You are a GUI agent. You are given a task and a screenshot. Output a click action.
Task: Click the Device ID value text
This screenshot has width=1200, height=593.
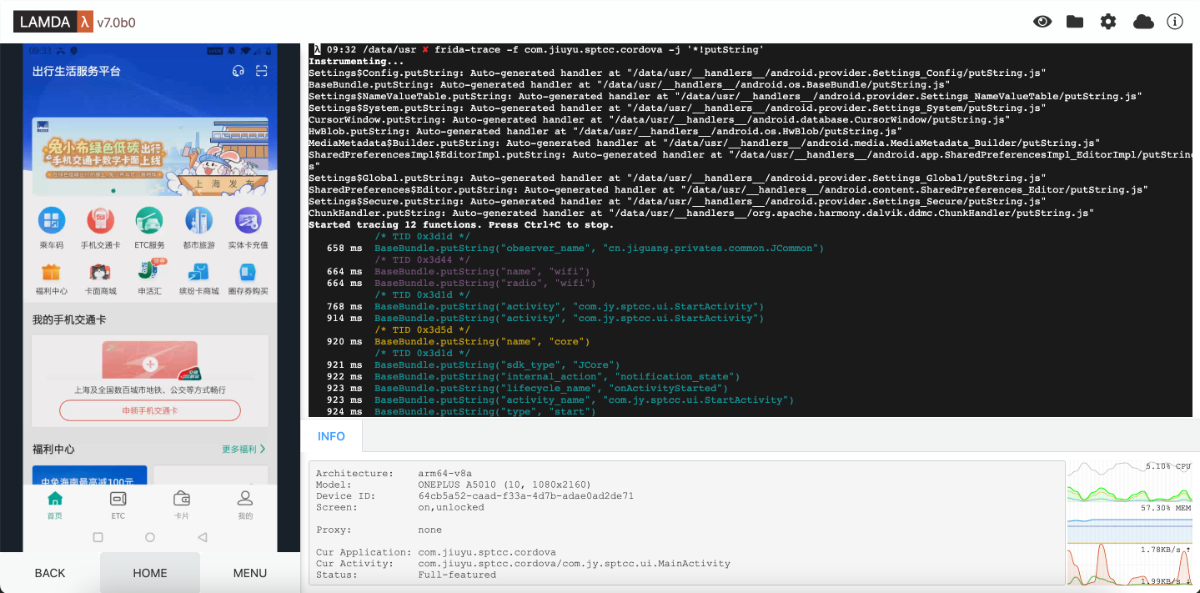526,495
